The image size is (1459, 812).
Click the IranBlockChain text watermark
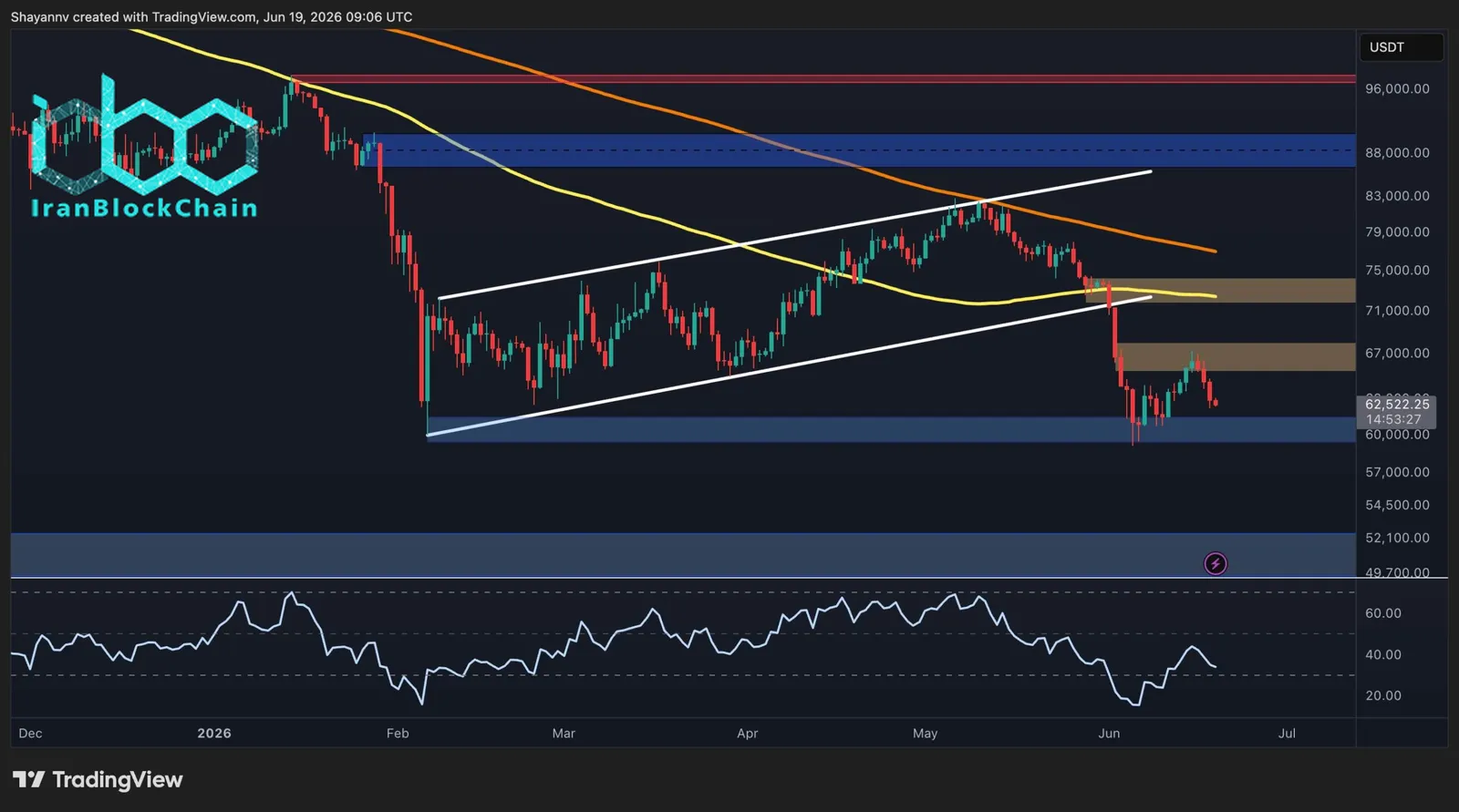[x=144, y=208]
